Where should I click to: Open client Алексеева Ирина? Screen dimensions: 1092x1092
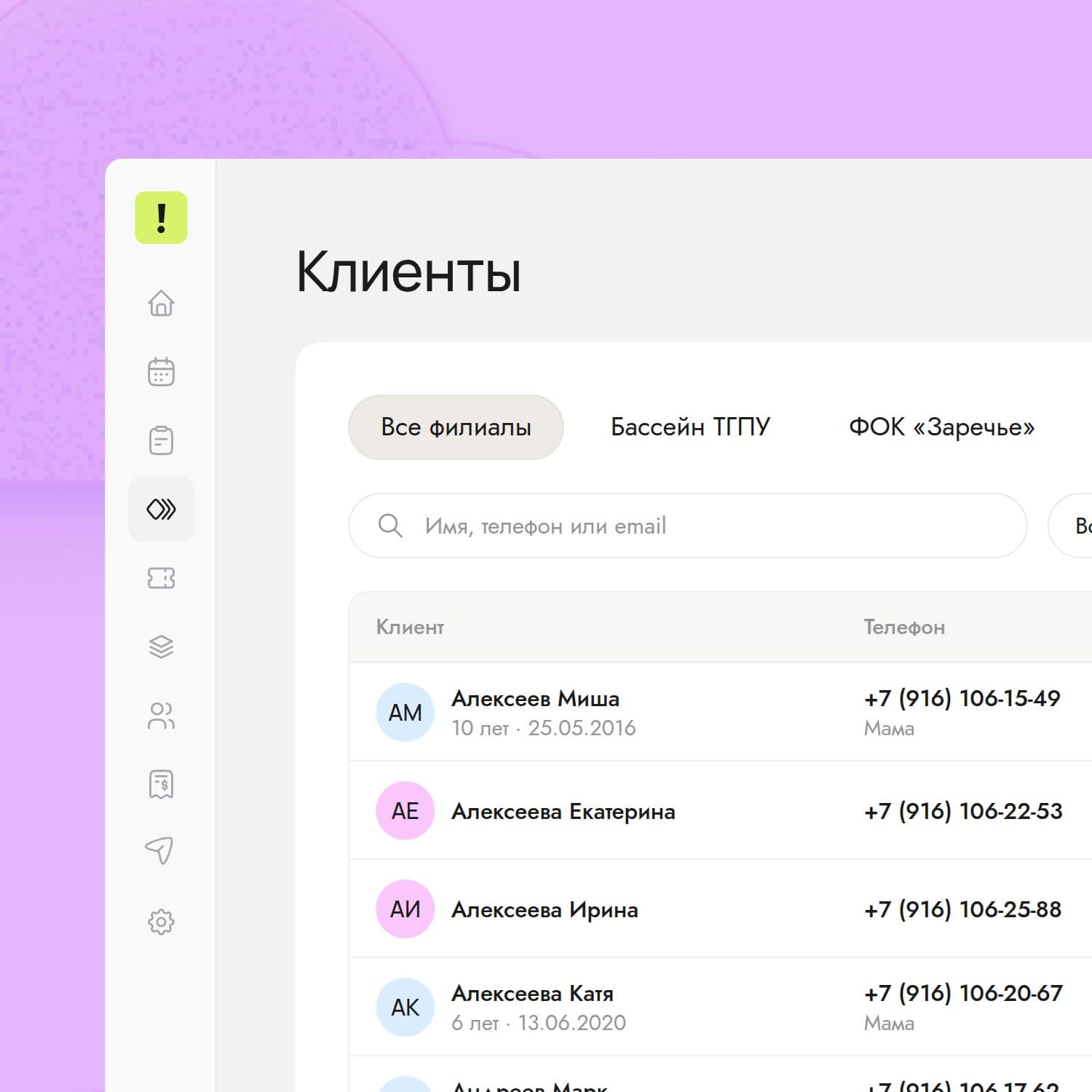point(545,910)
